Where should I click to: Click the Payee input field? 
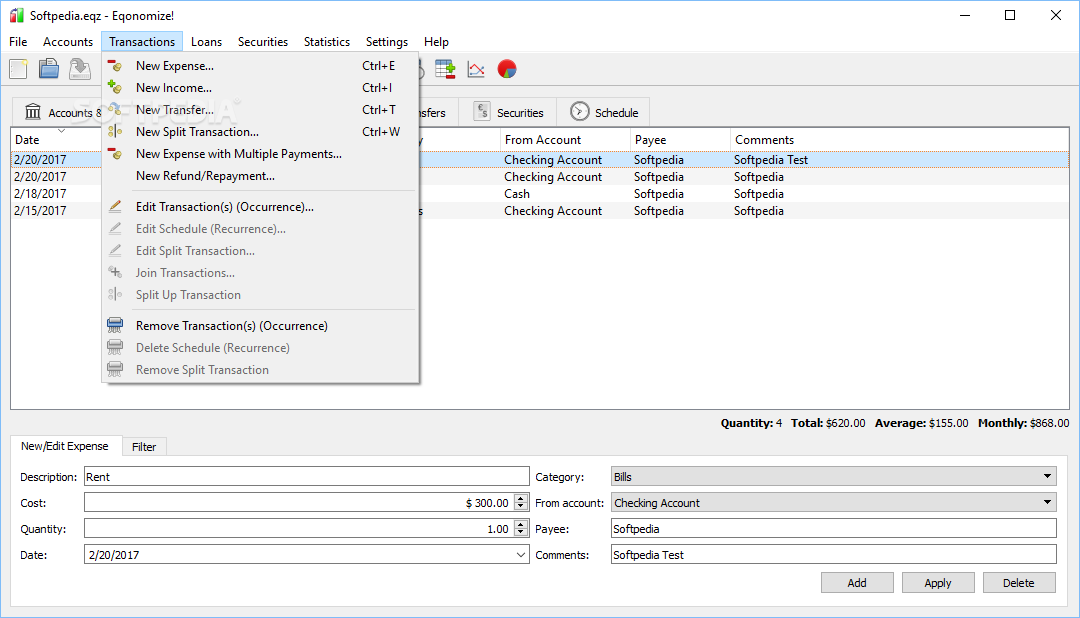pos(833,529)
